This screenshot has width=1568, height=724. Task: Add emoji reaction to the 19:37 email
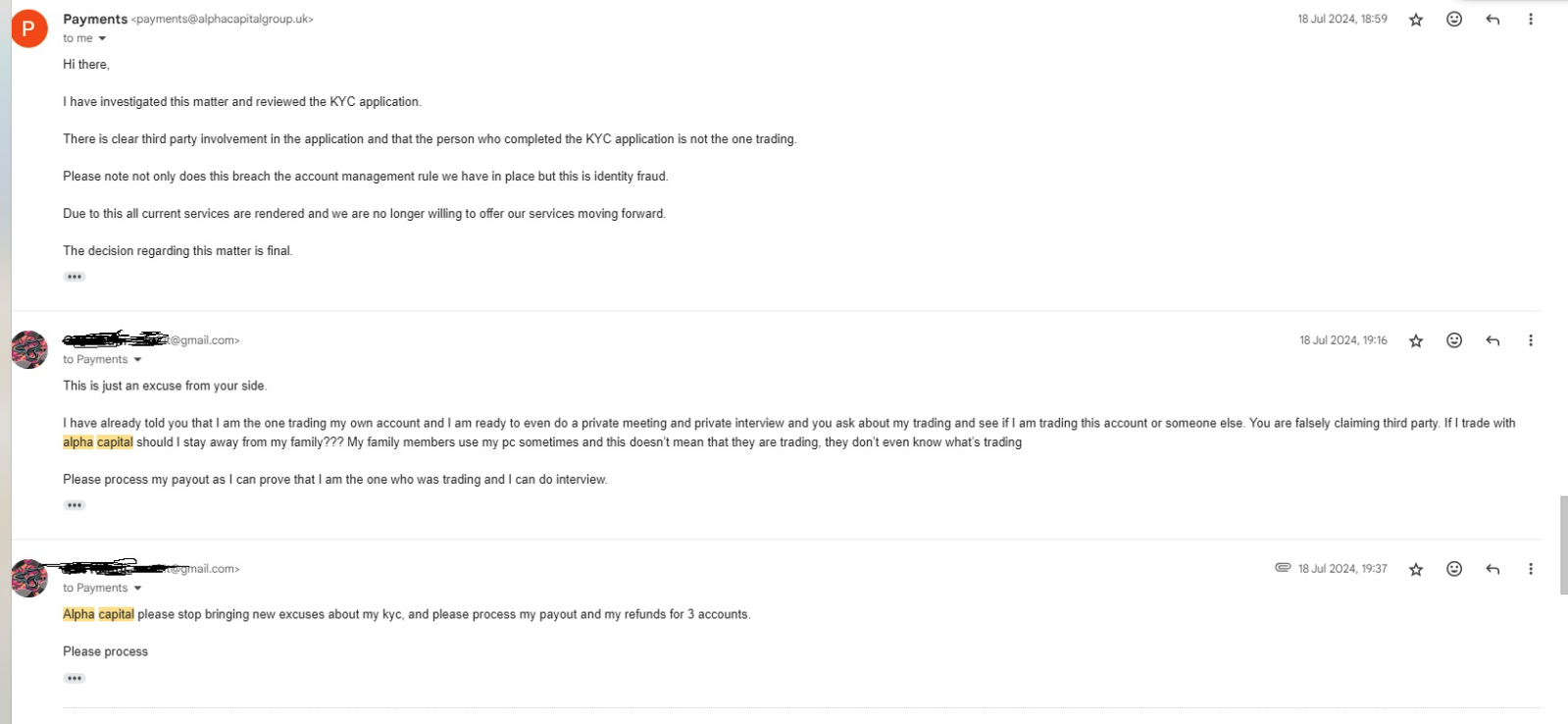(1454, 569)
